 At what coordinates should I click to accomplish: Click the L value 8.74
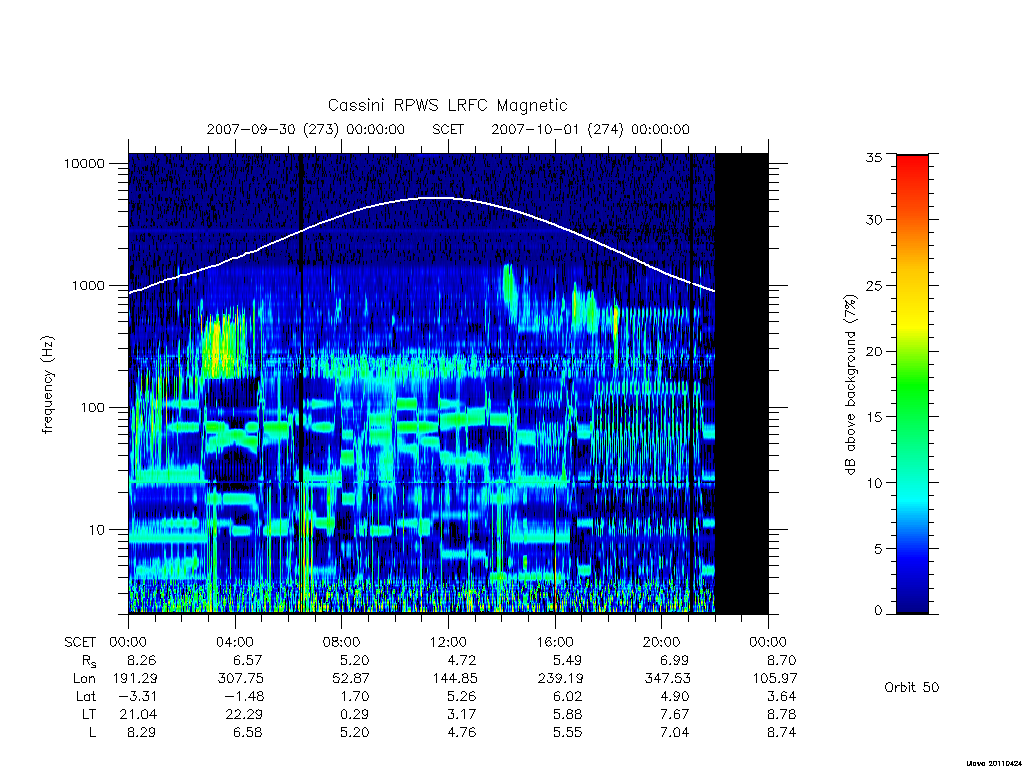click(782, 733)
